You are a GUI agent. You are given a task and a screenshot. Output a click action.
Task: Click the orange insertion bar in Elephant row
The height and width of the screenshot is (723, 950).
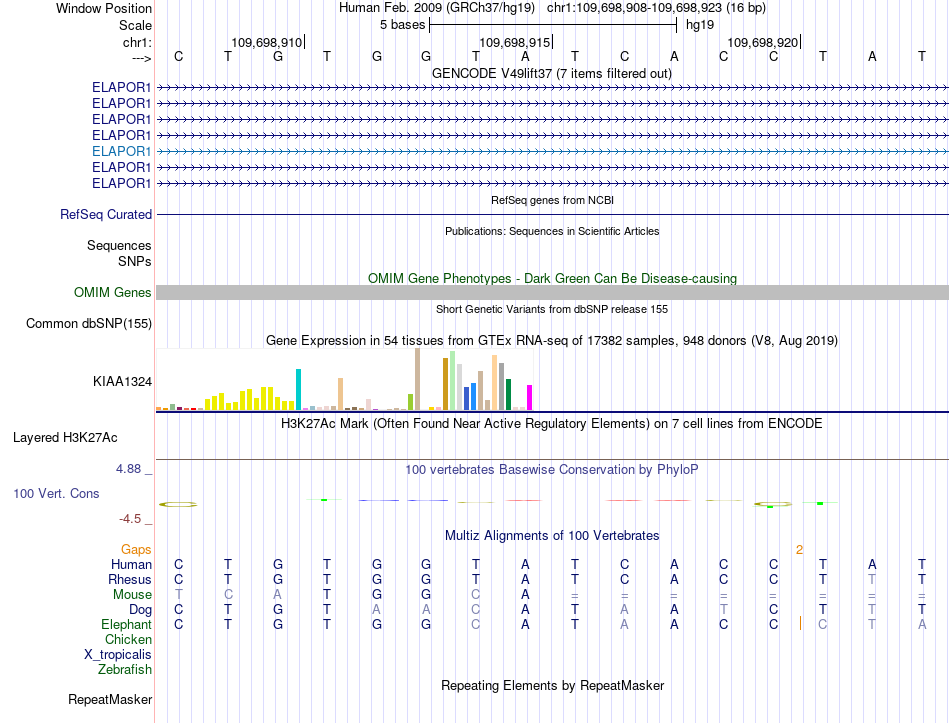tap(800, 623)
